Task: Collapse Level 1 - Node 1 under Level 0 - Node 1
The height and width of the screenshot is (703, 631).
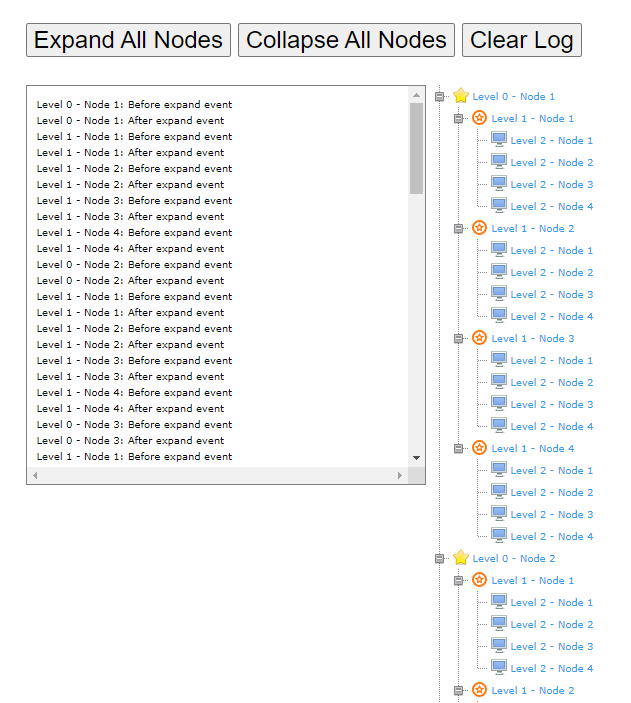Action: [458, 118]
